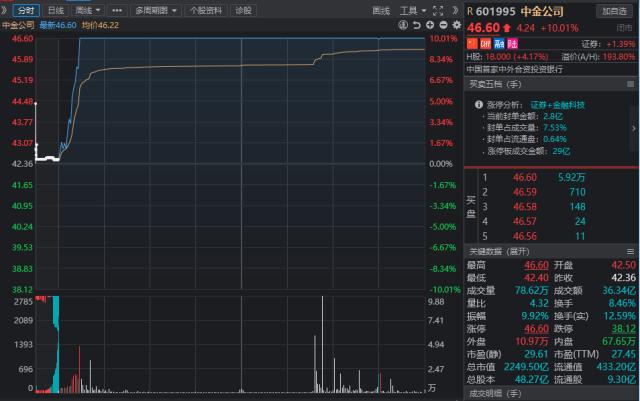The image size is (640, 401).
Task: Click the 最高 value 46.60
Action: (x=536, y=265)
